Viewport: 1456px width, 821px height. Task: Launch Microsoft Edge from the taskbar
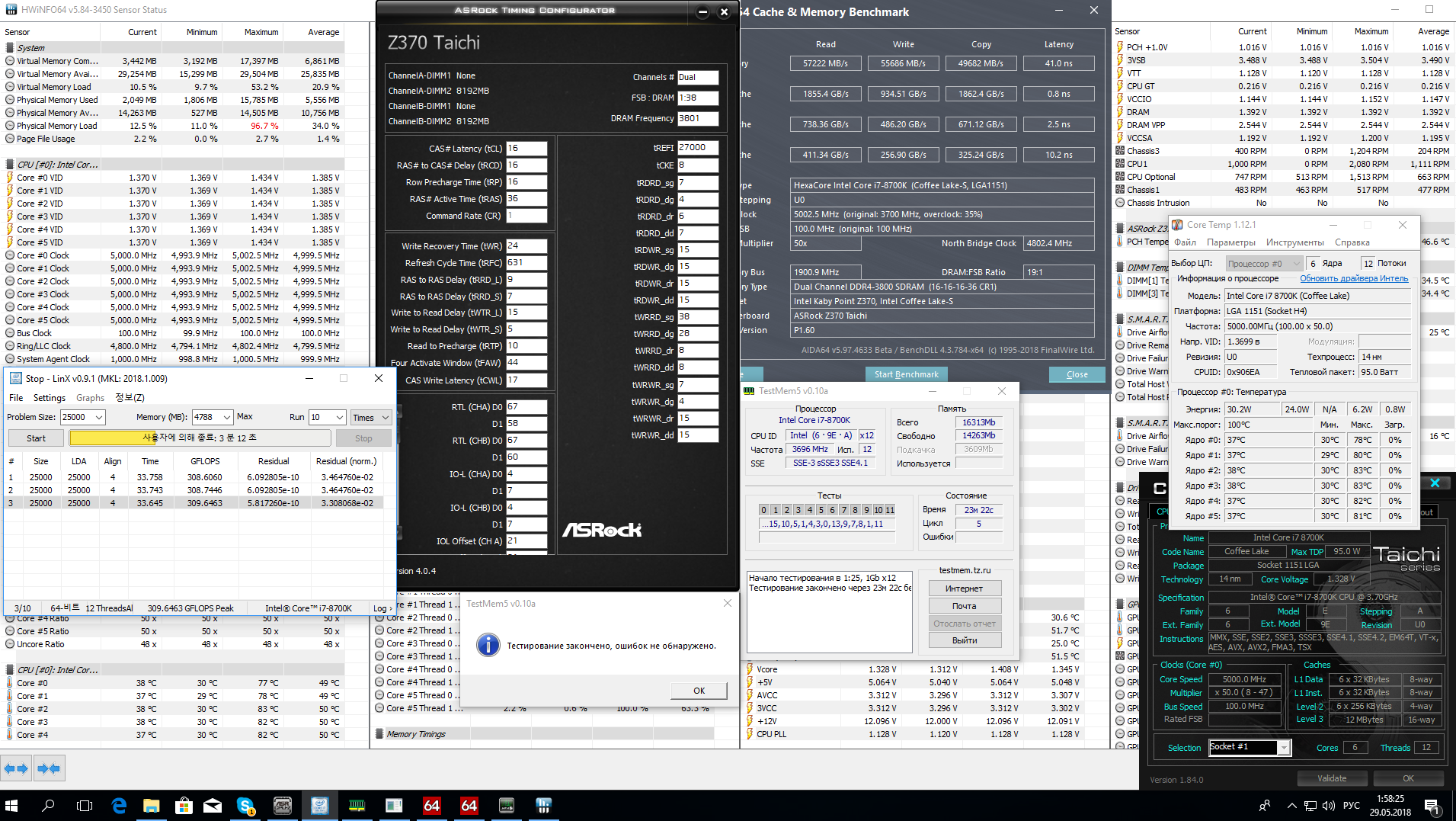pos(119,806)
